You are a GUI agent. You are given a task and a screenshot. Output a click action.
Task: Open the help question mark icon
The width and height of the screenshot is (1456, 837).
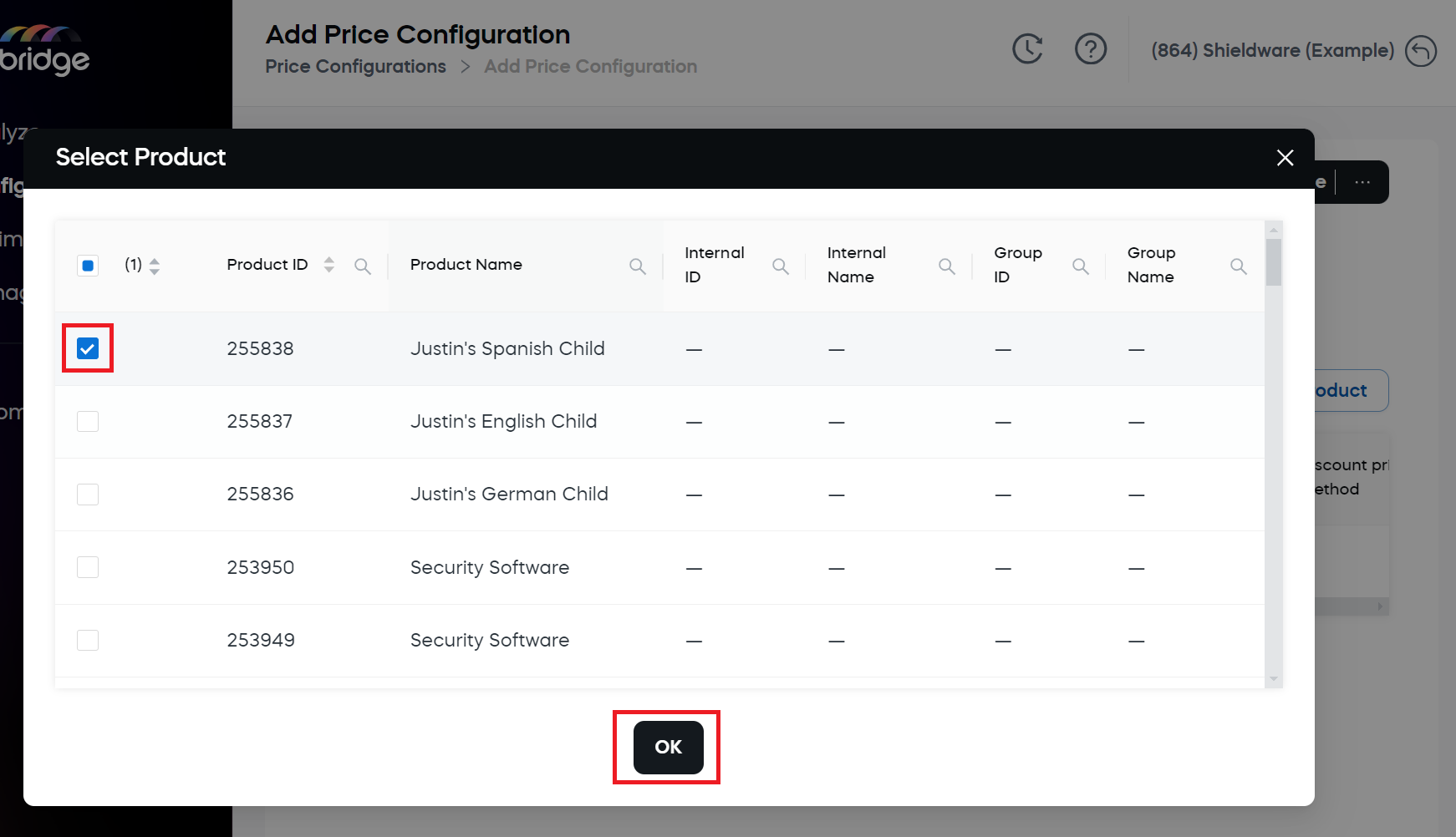tap(1090, 49)
